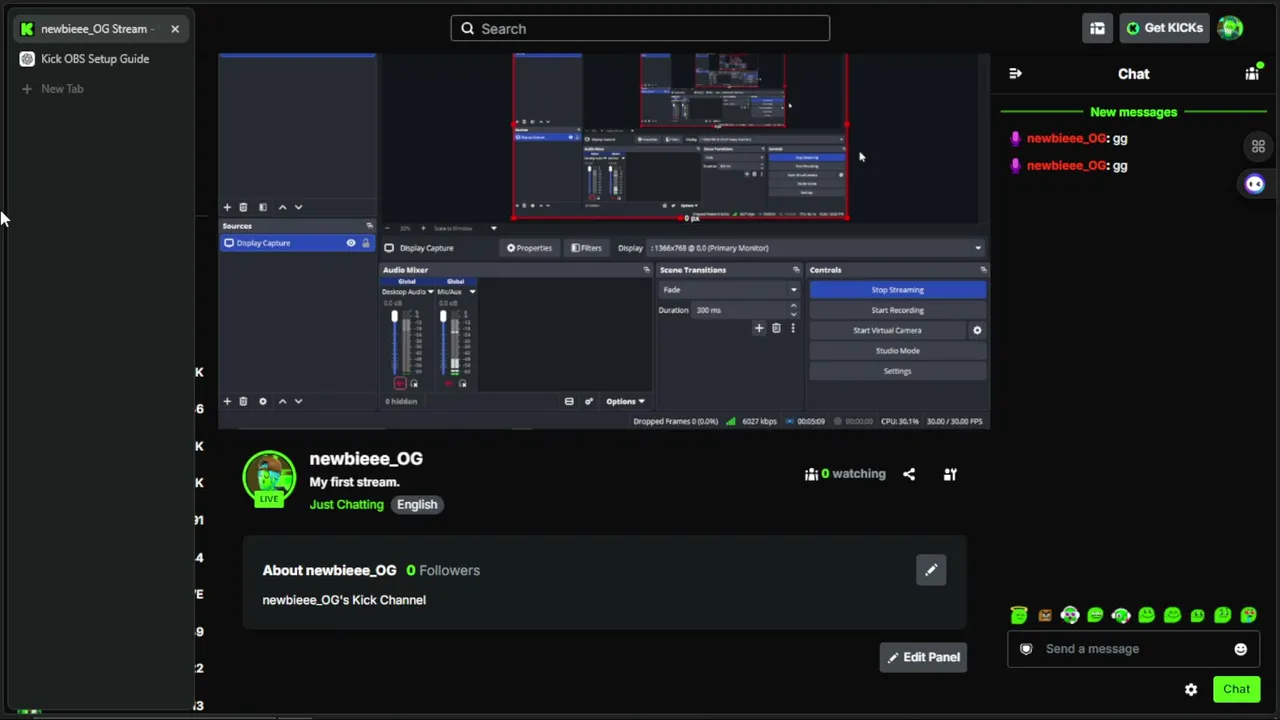This screenshot has height=720, width=1280.
Task: Open the Scale to Window zoom dropdown
Action: [x=464, y=228]
